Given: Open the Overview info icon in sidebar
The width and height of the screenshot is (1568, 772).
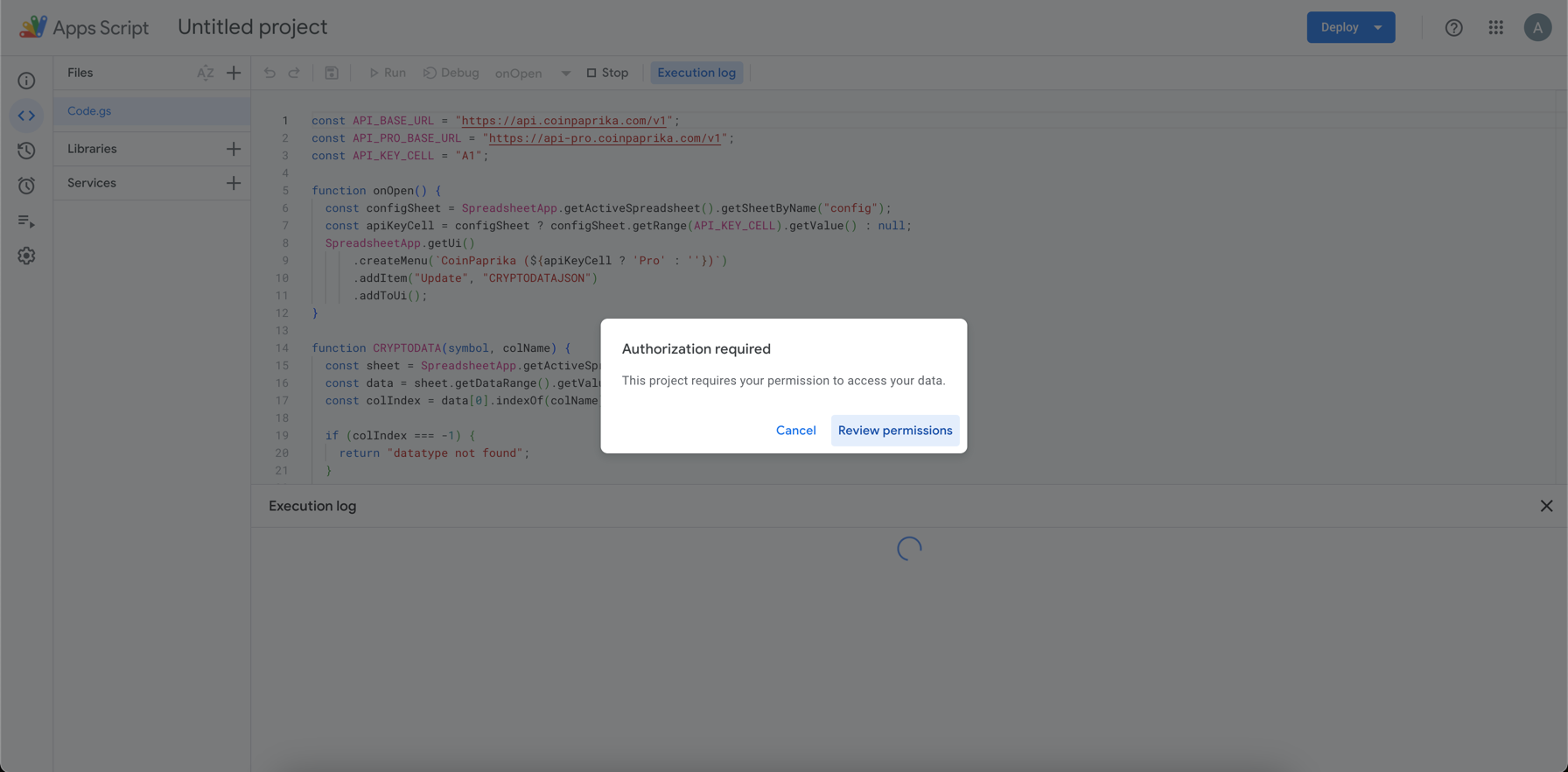Looking at the screenshot, I should [x=26, y=81].
